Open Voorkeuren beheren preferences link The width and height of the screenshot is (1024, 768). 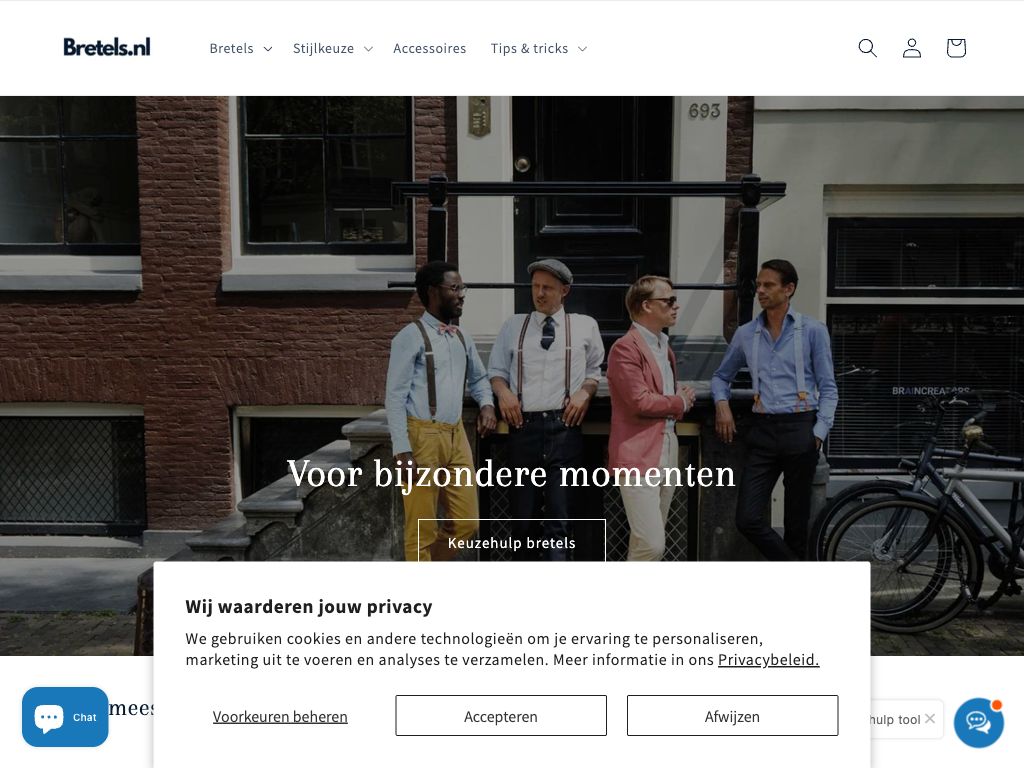point(280,716)
